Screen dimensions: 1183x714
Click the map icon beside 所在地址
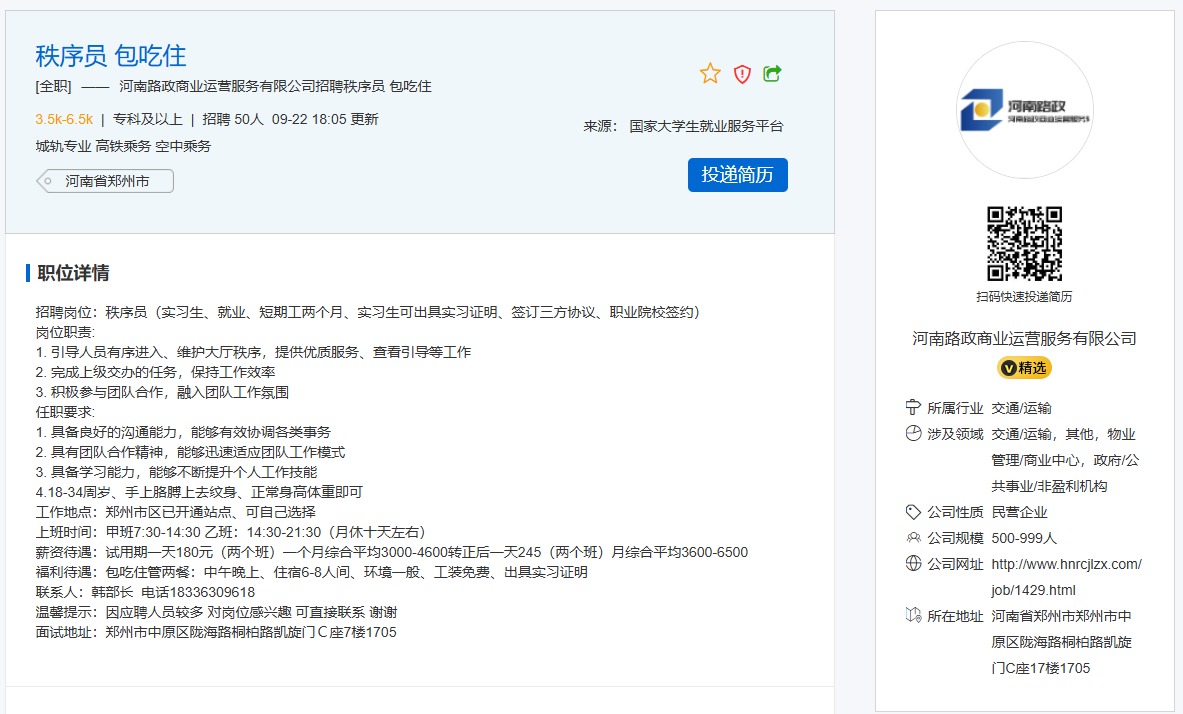[x=912, y=616]
